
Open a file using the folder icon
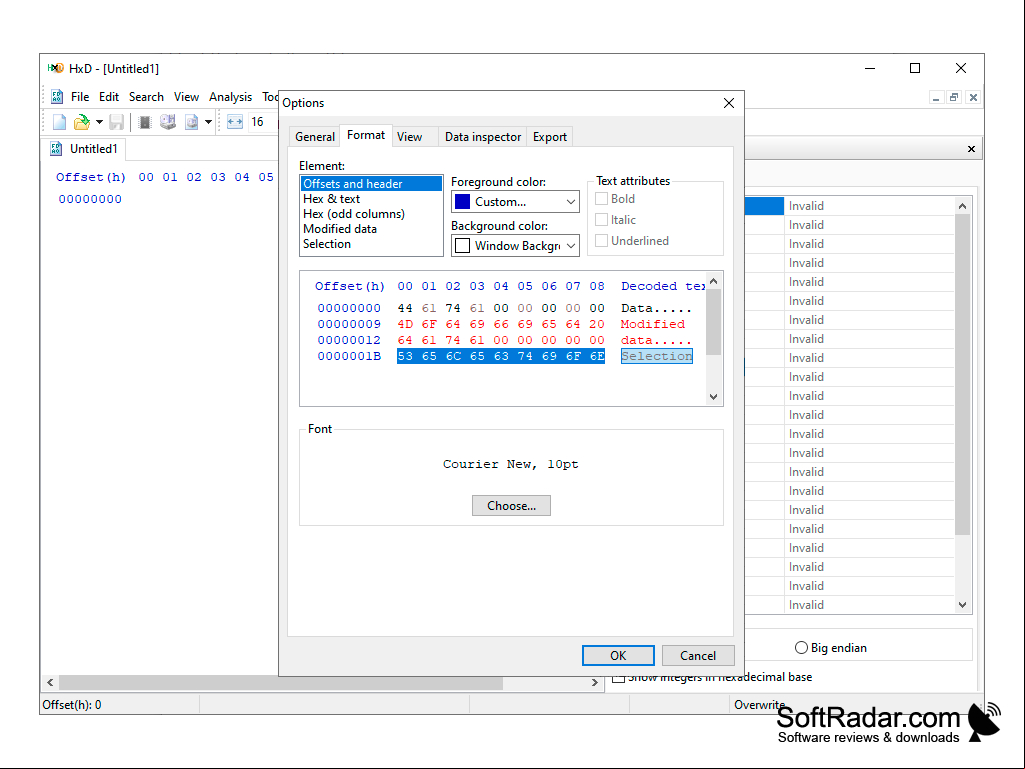(x=82, y=122)
